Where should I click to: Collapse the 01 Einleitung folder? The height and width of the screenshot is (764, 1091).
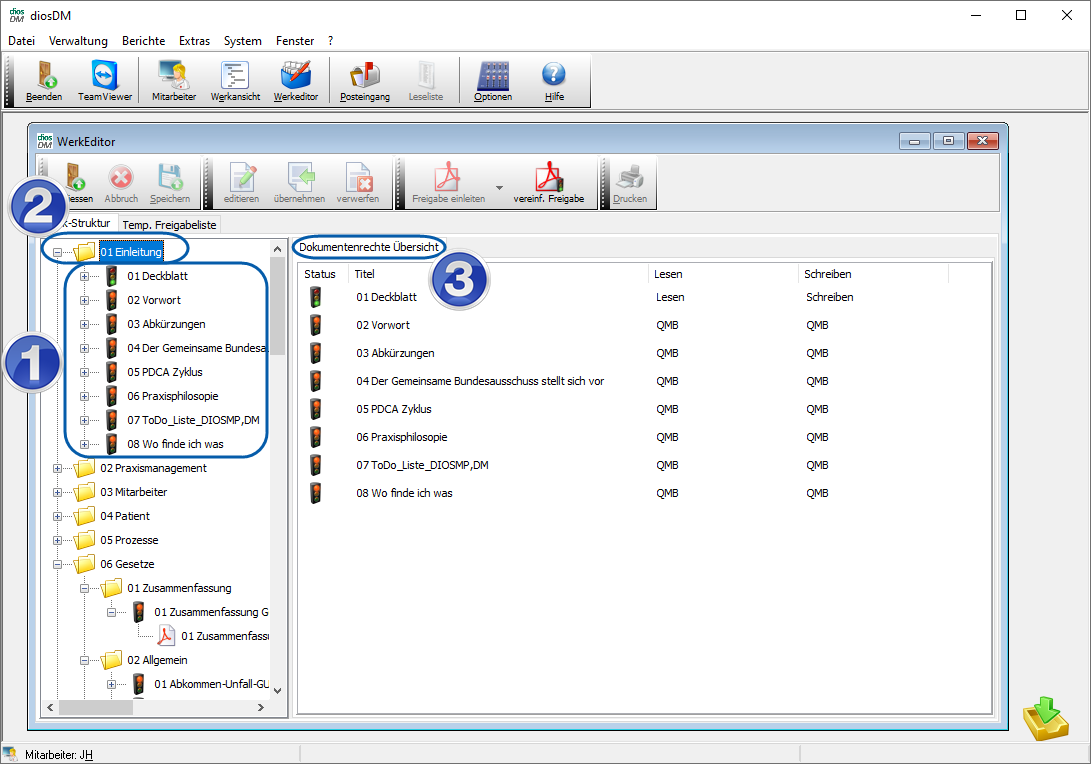[x=58, y=252]
